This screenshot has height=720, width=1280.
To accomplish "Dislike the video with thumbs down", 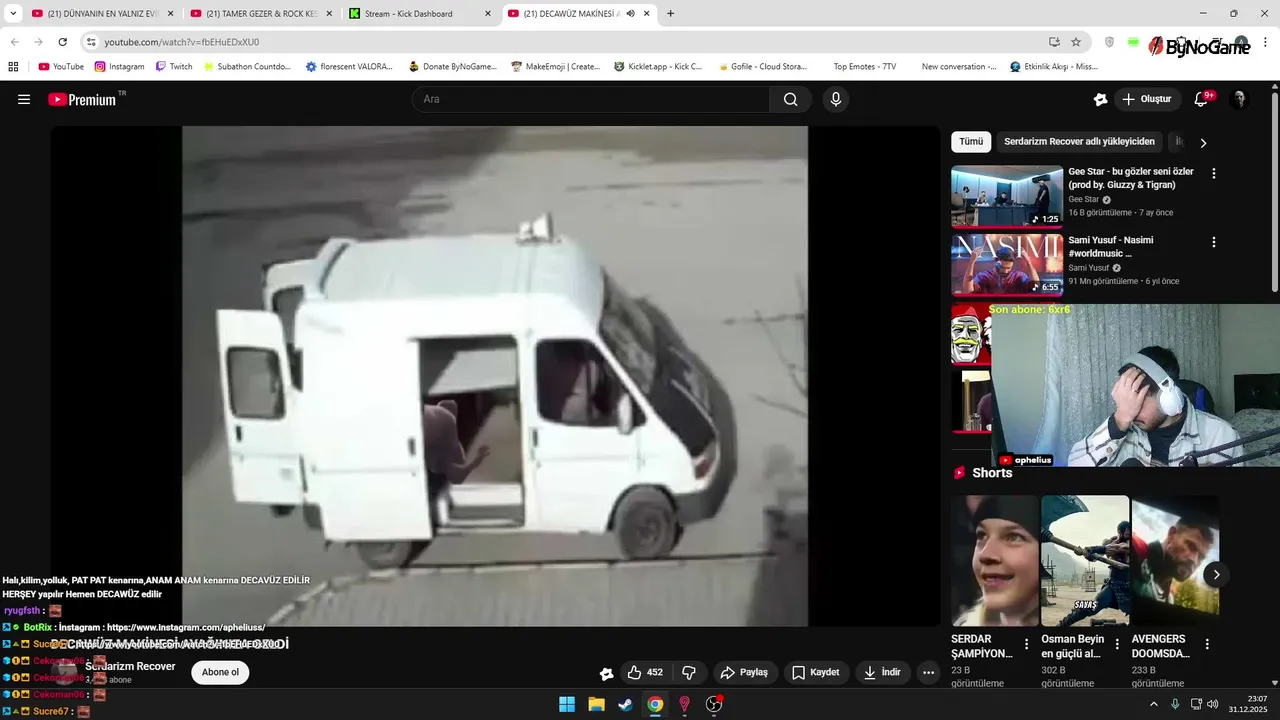I will click(x=689, y=673).
